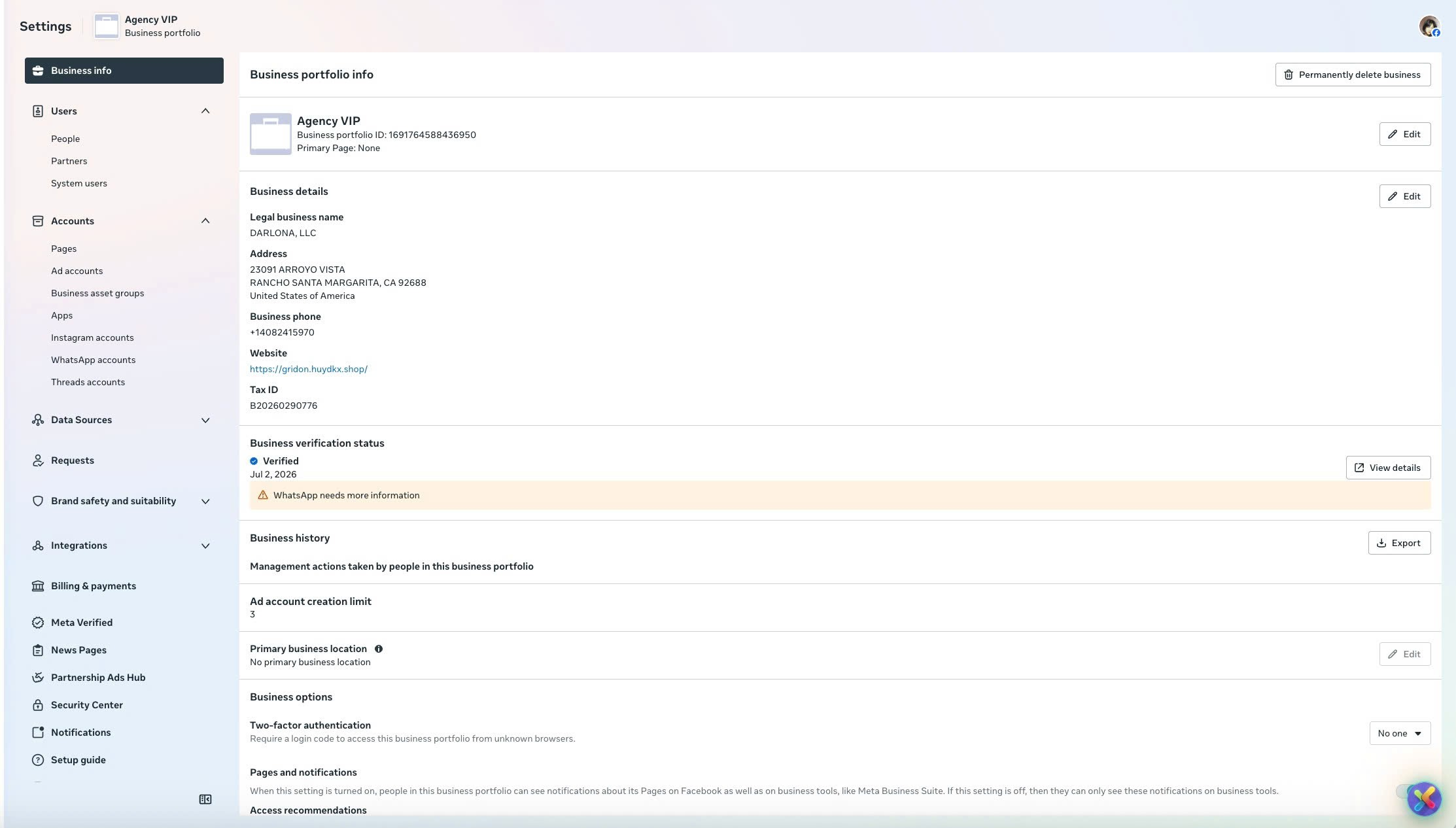Open the Two-factor authentication 'No one' dropdown

(x=1400, y=733)
